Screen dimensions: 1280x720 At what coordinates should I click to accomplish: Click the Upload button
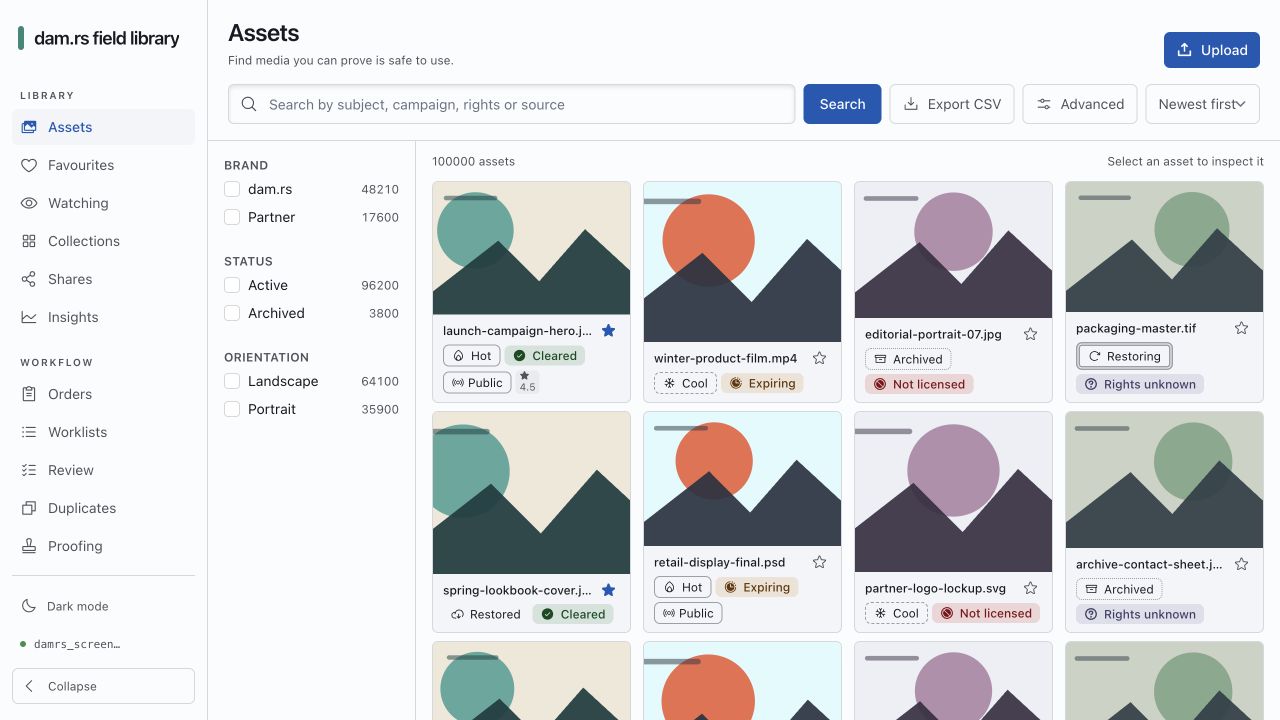coord(1212,50)
